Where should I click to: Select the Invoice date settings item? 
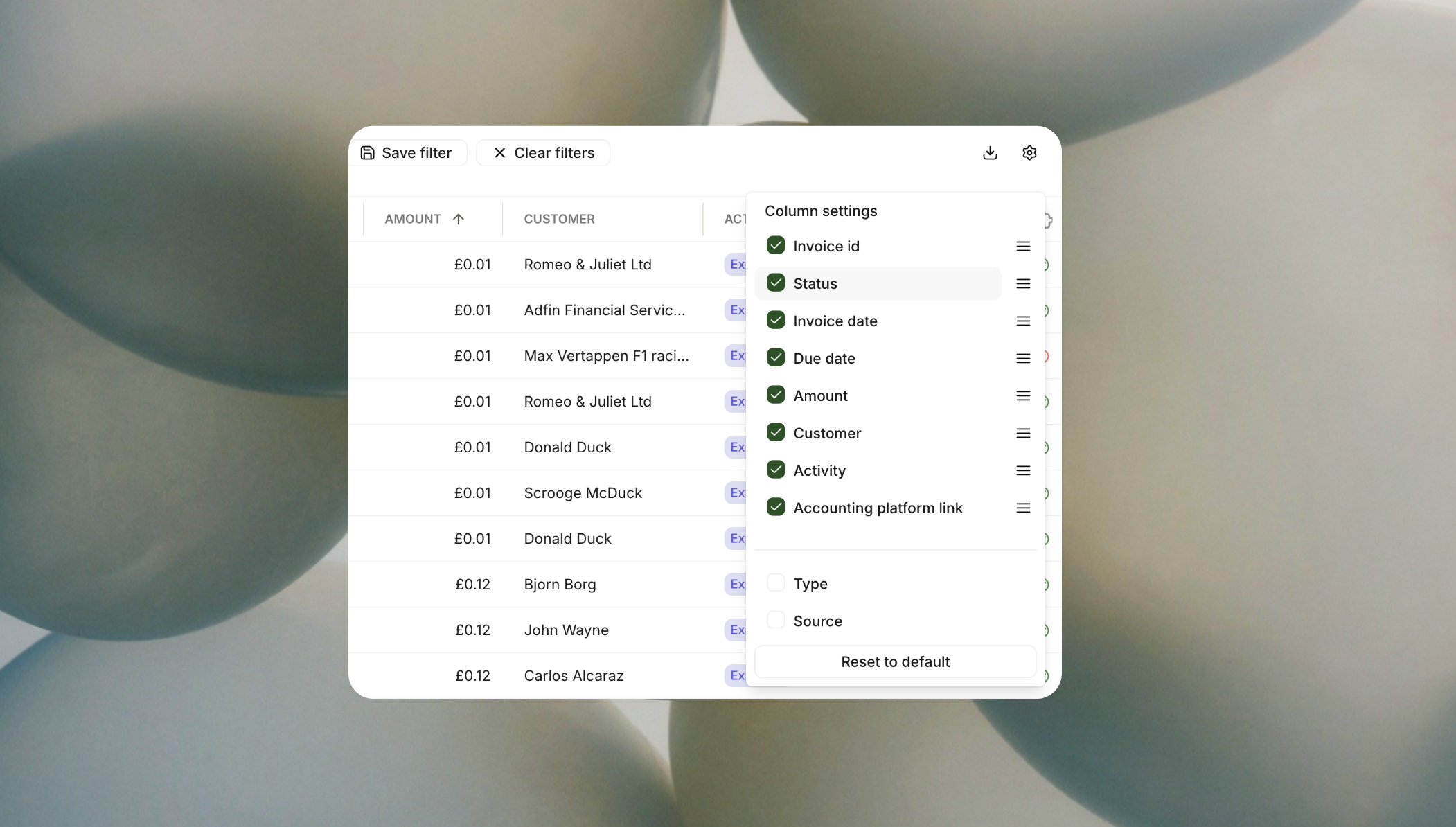click(835, 321)
